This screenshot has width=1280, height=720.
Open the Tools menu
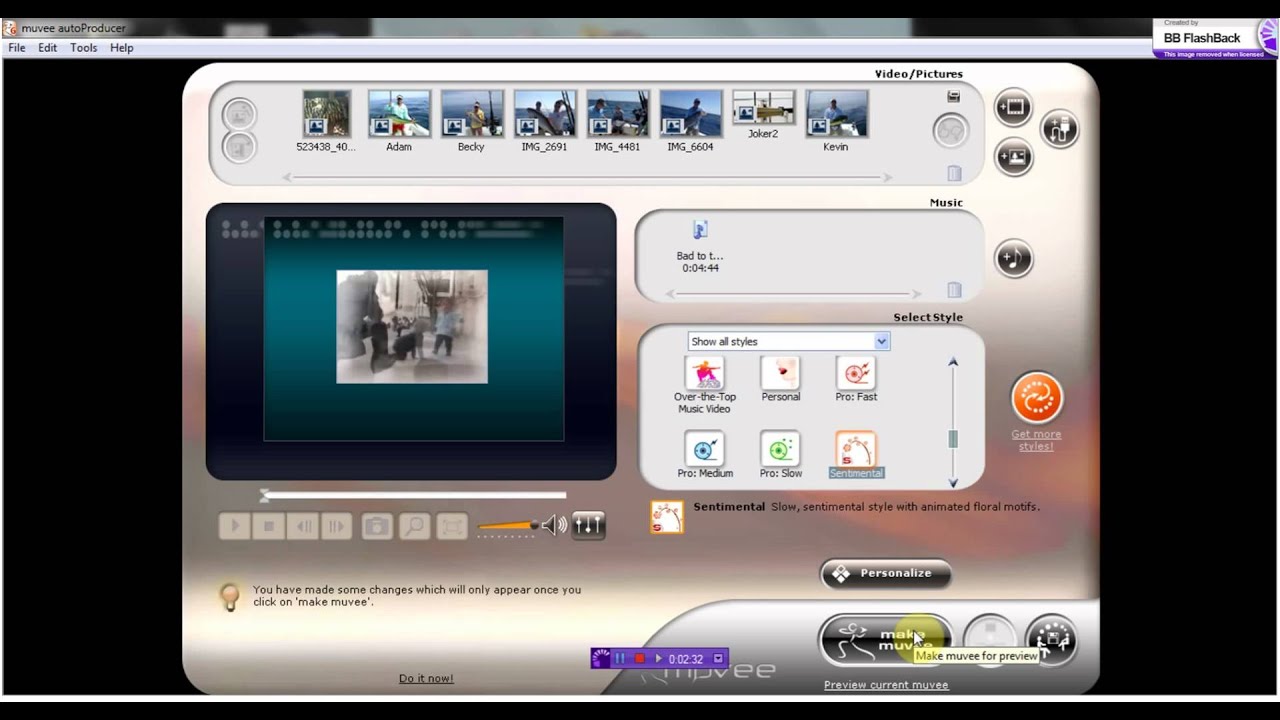(84, 48)
